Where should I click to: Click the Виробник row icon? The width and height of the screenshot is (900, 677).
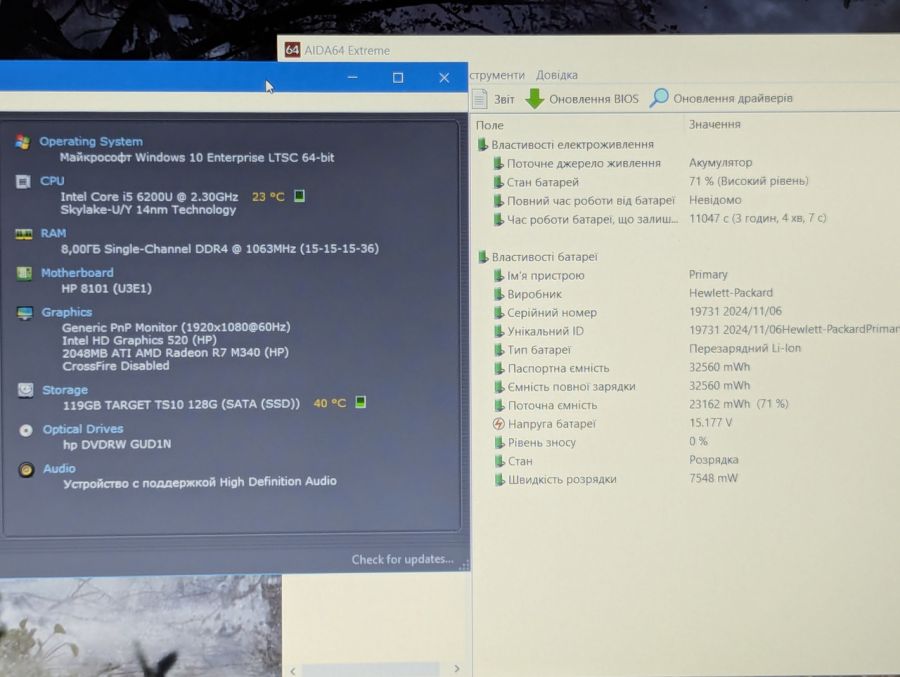click(498, 294)
